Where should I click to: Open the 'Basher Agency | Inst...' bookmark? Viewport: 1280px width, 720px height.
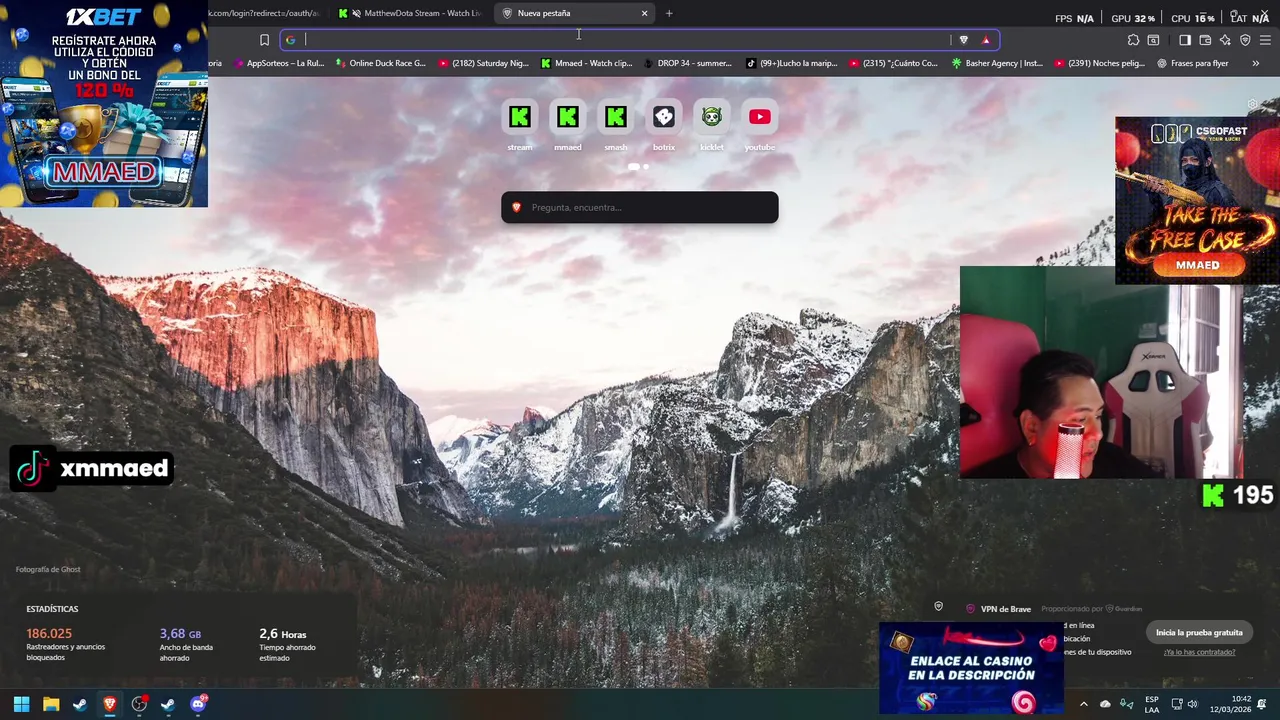[x=997, y=63]
